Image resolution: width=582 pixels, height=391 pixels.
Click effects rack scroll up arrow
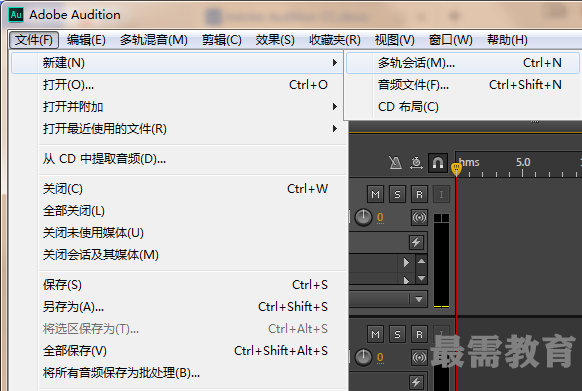pos(421,261)
